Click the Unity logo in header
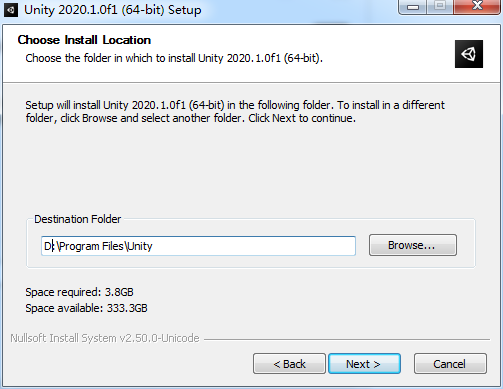 469,54
